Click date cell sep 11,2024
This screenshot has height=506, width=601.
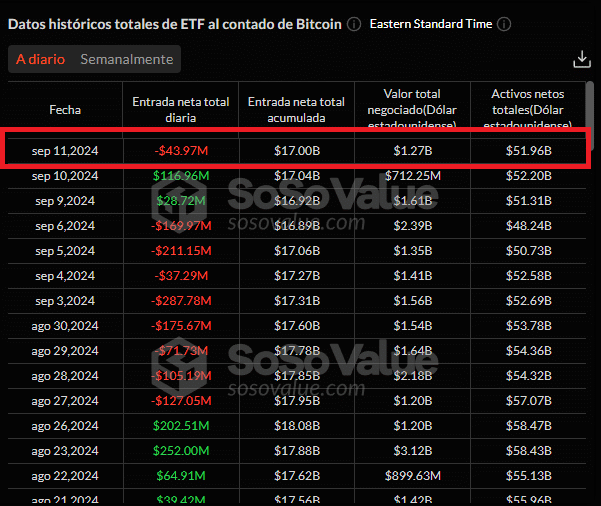click(x=65, y=151)
